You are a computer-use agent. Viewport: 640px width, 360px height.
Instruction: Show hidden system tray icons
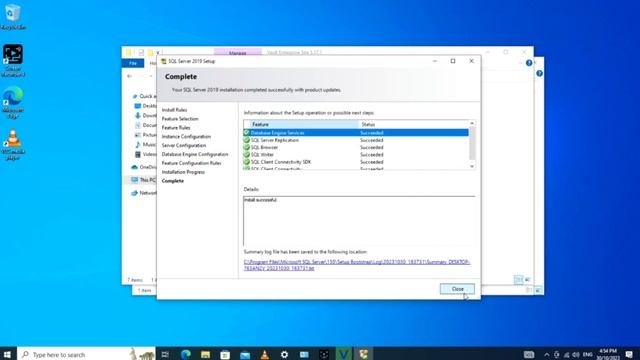[x=547, y=354]
